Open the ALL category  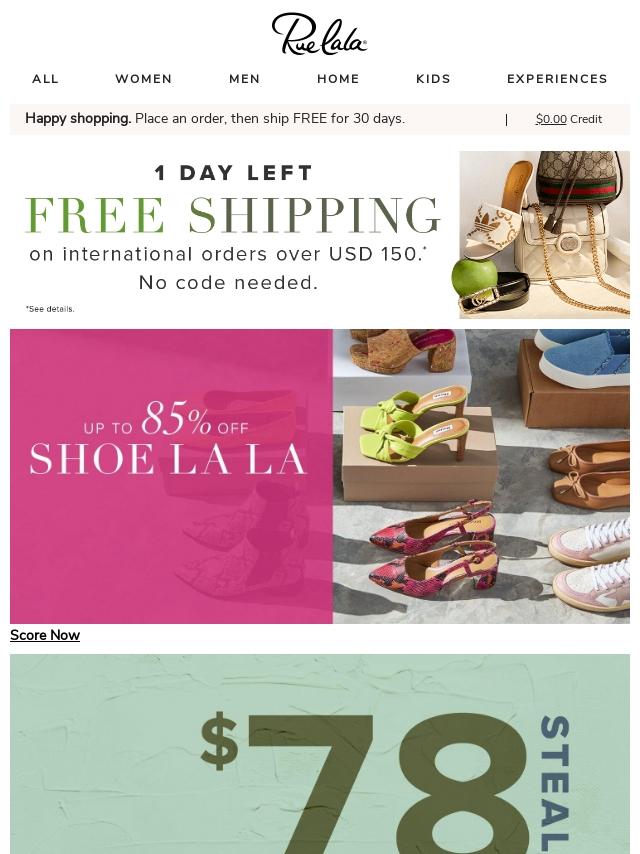pyautogui.click(x=45, y=79)
